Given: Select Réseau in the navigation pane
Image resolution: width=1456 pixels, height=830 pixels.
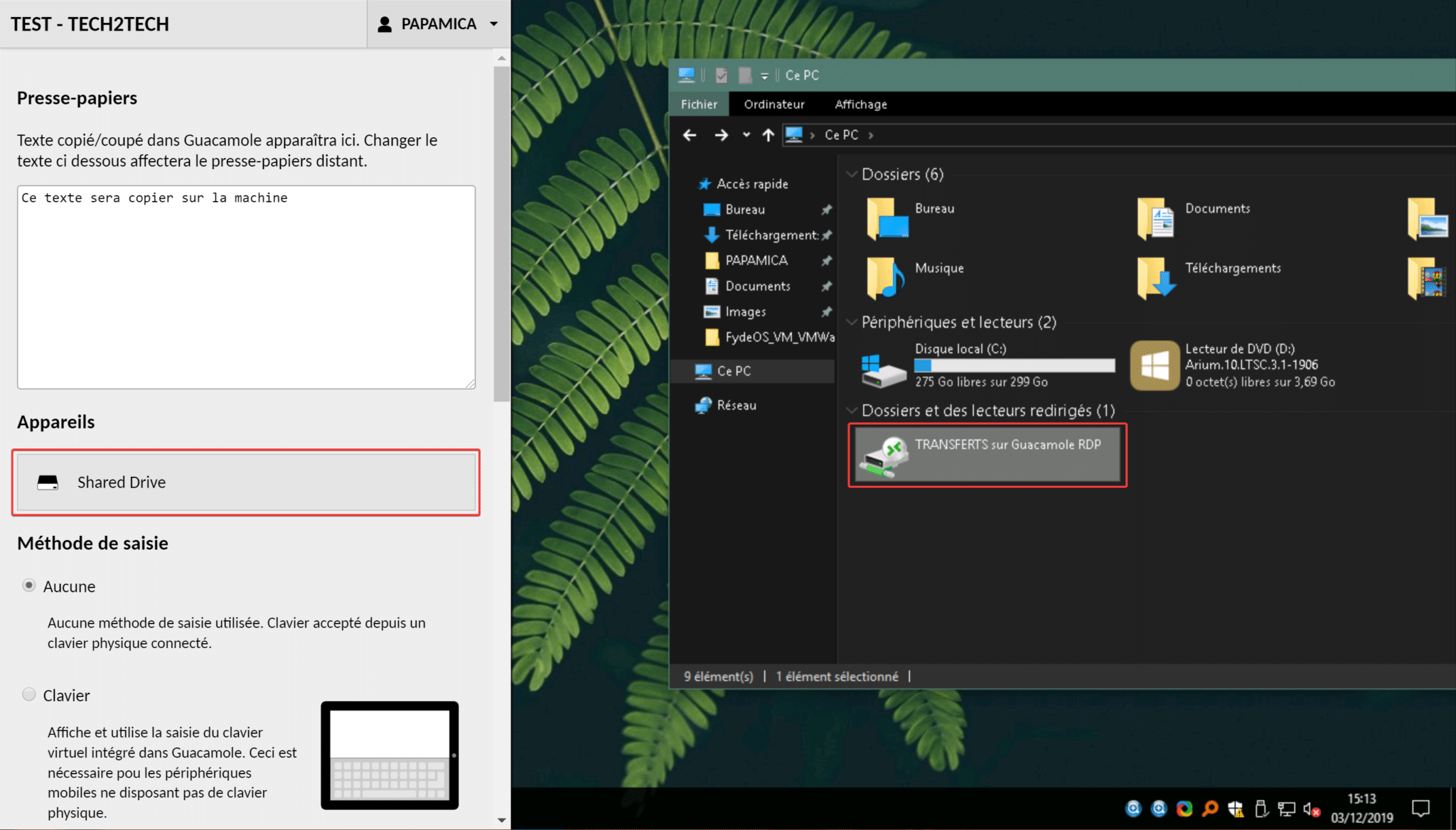Looking at the screenshot, I should (x=736, y=405).
